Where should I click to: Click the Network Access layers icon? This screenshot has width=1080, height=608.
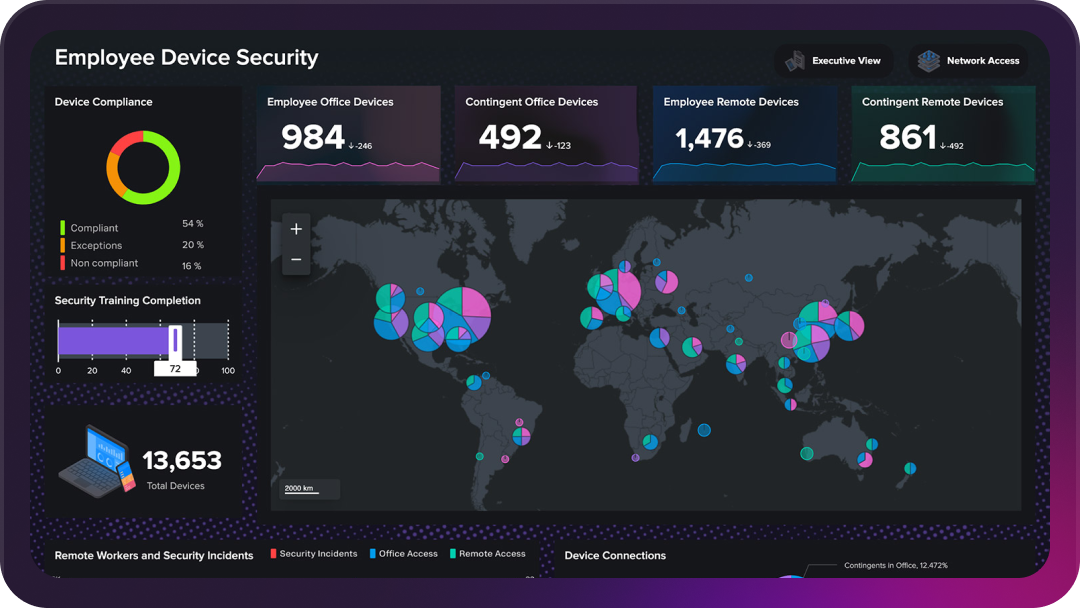929,60
